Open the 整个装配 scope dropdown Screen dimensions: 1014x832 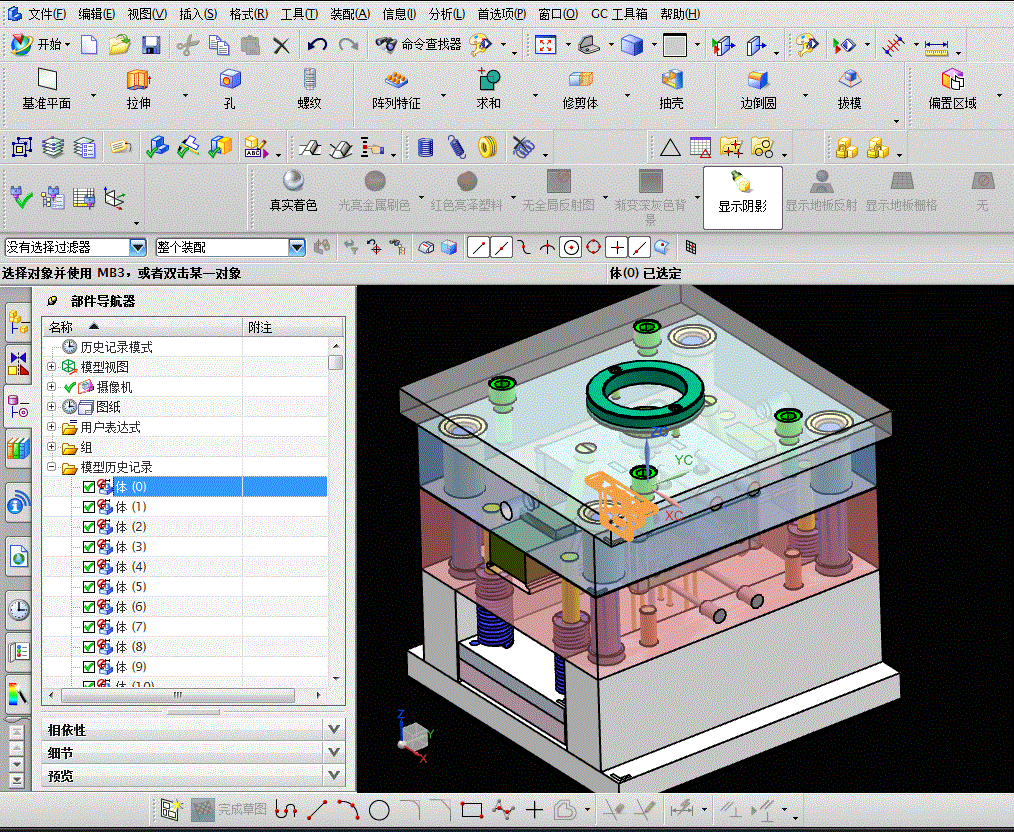click(296, 247)
